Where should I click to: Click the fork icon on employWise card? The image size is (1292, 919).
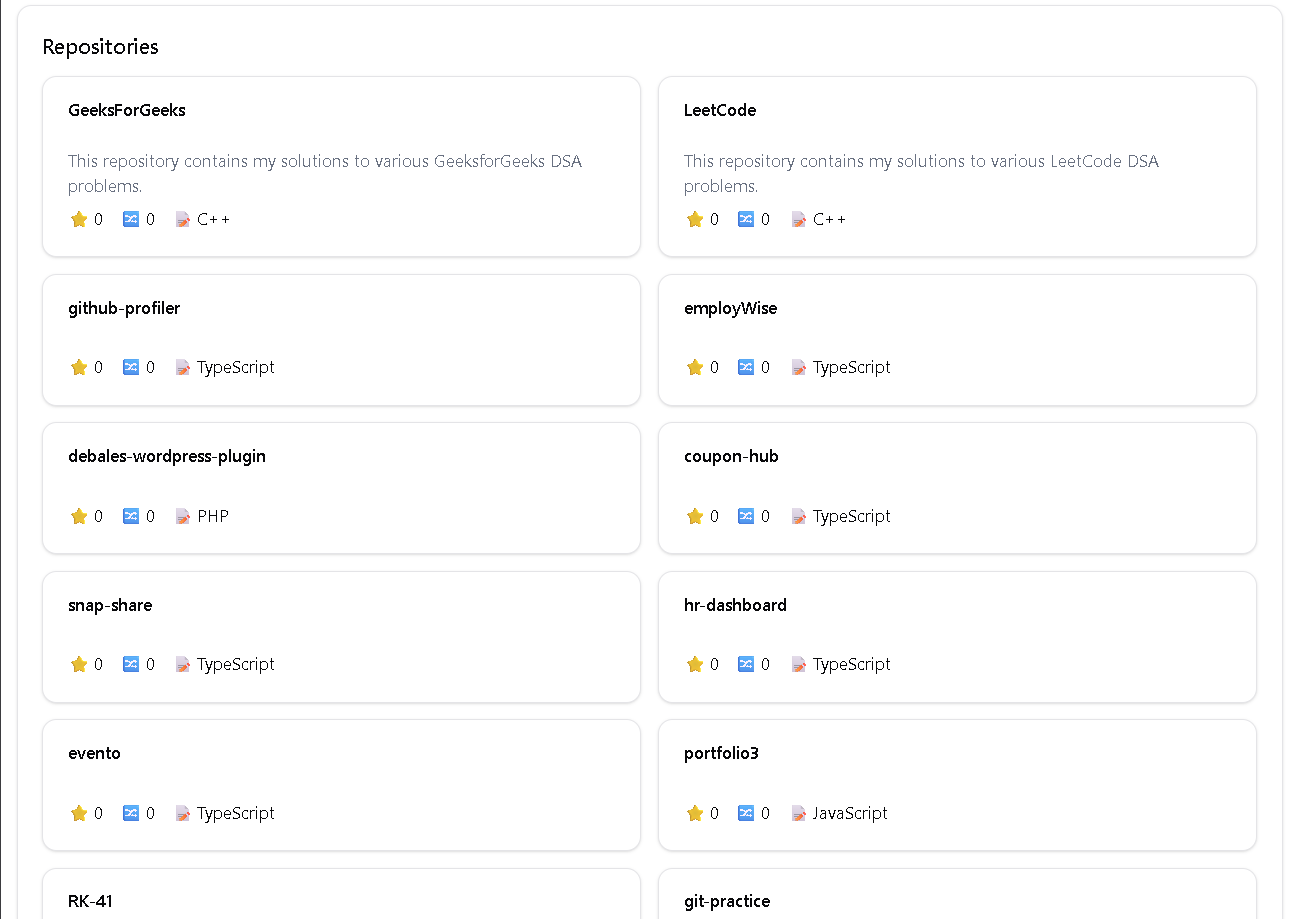pyautogui.click(x=746, y=367)
